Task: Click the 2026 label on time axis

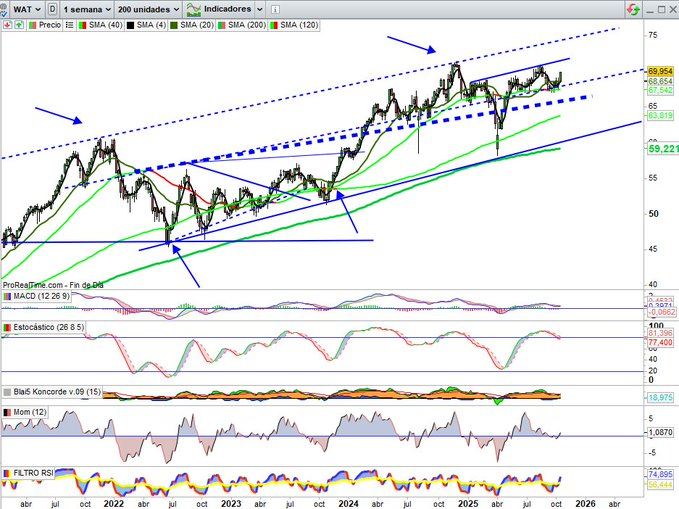Action: 585,504
